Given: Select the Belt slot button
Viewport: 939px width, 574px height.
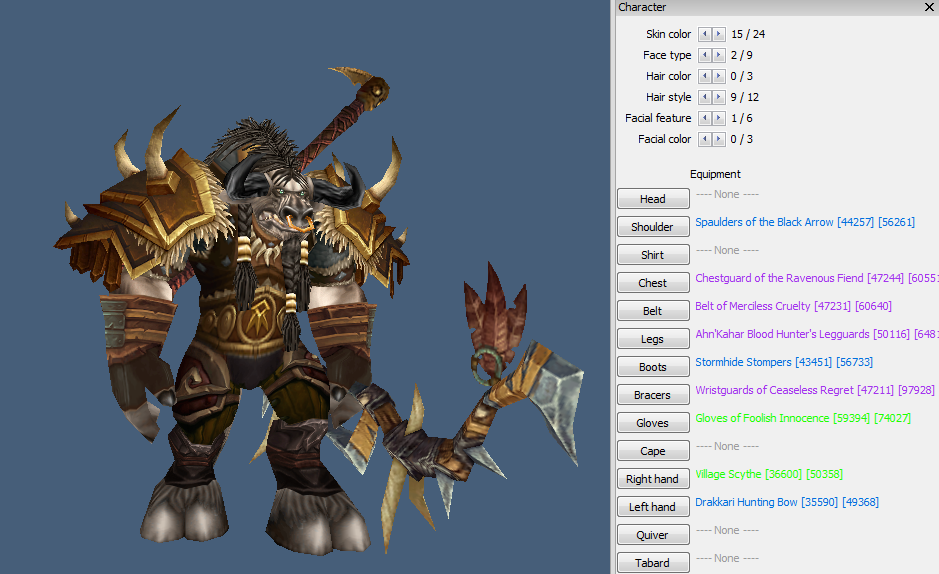Looking at the screenshot, I should tap(653, 311).
